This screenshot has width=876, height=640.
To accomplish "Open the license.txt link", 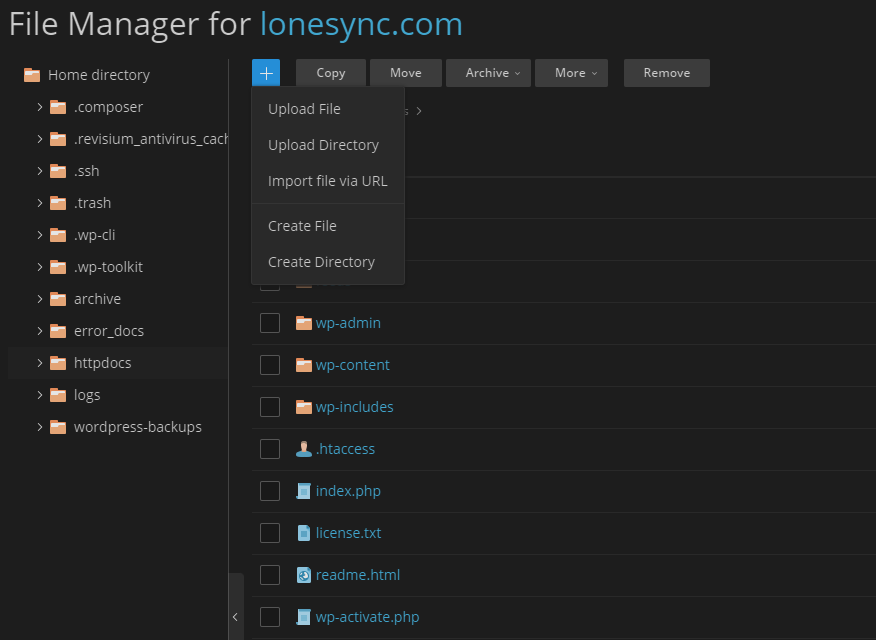I will coord(346,533).
